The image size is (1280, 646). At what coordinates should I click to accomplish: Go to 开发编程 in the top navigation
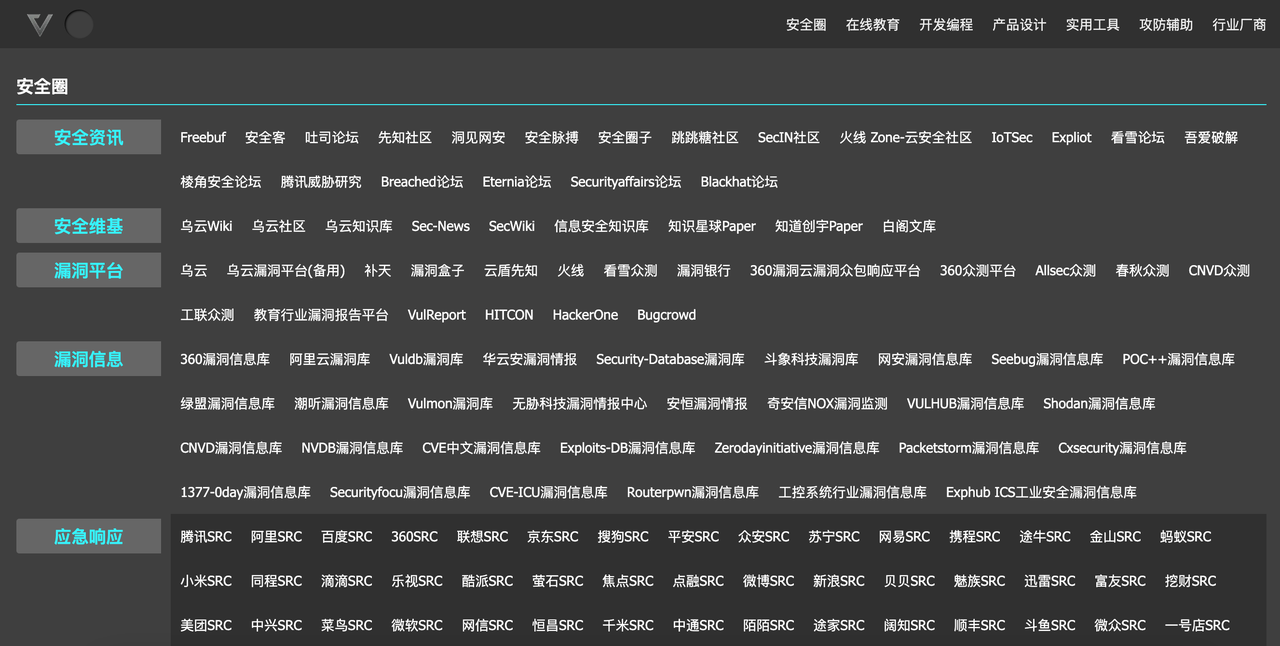pos(946,25)
